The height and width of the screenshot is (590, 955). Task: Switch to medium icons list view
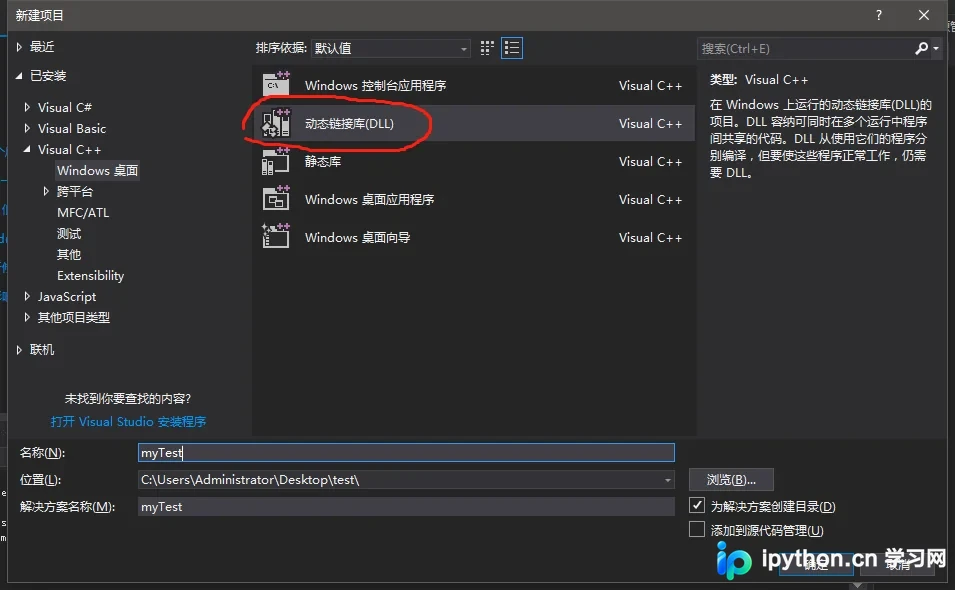[512, 48]
